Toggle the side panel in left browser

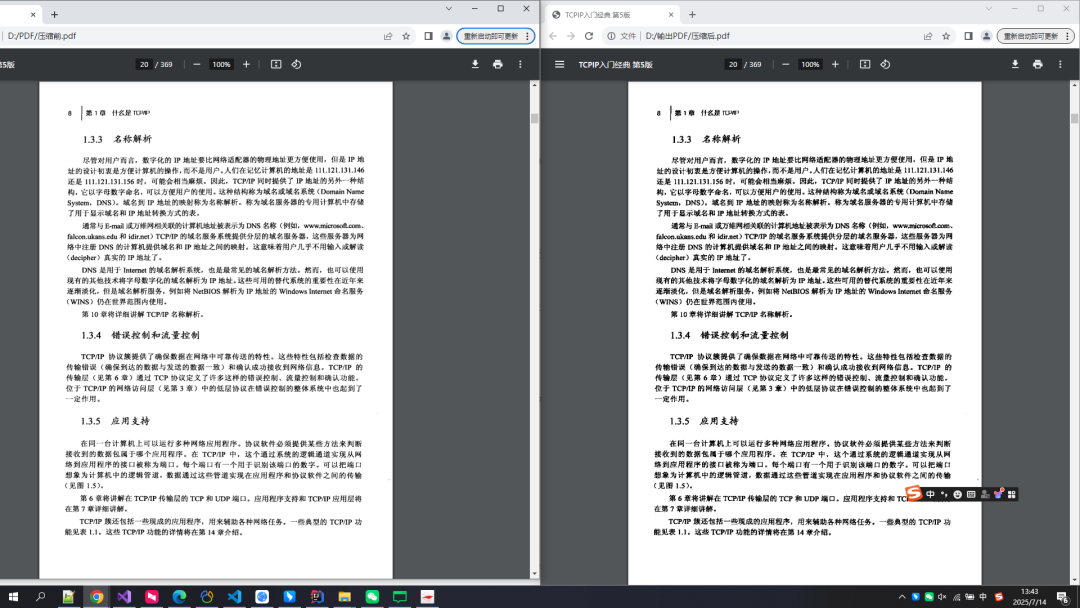tap(428, 36)
